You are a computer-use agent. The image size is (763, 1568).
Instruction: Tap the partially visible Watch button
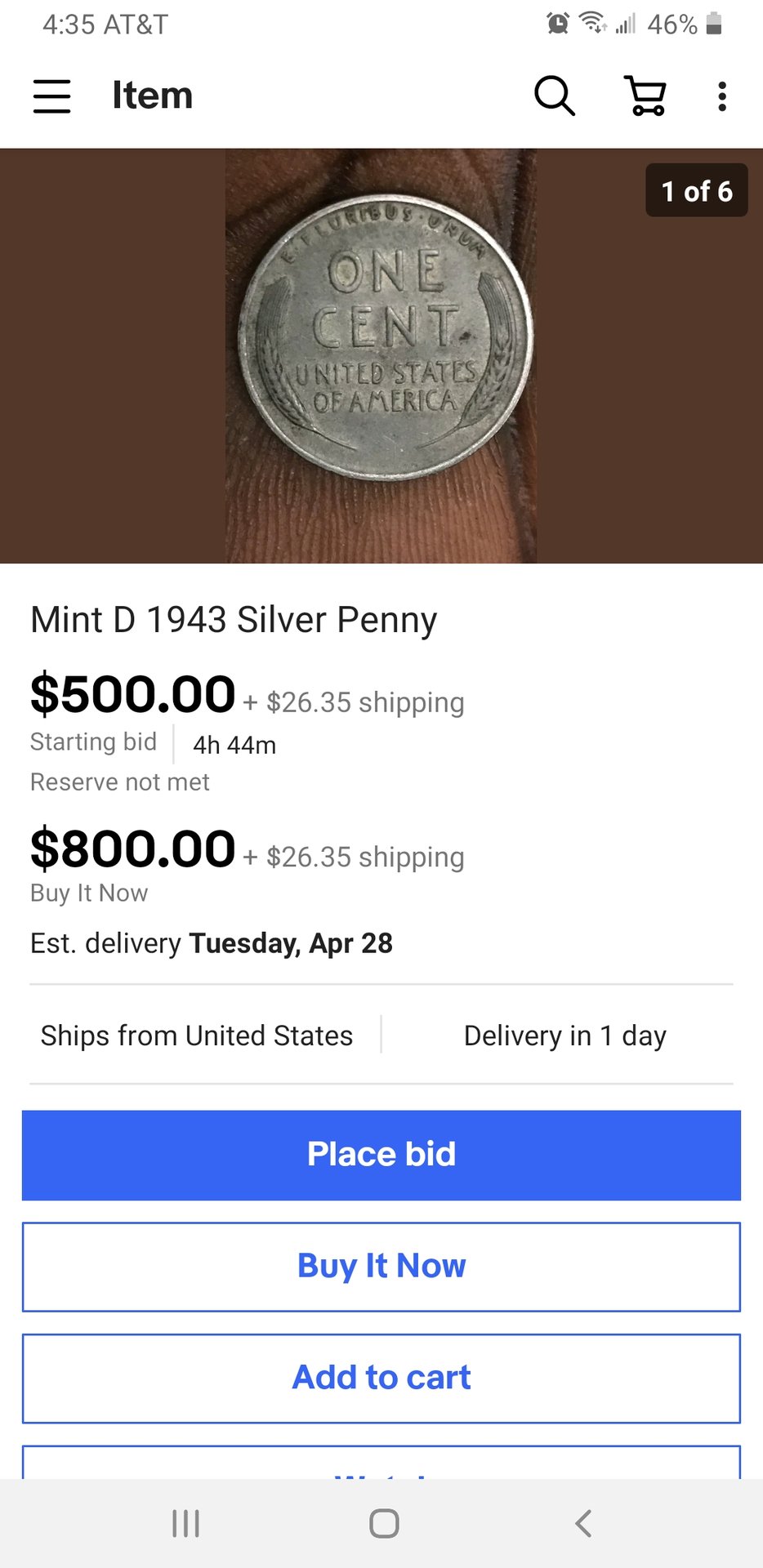point(381,1466)
